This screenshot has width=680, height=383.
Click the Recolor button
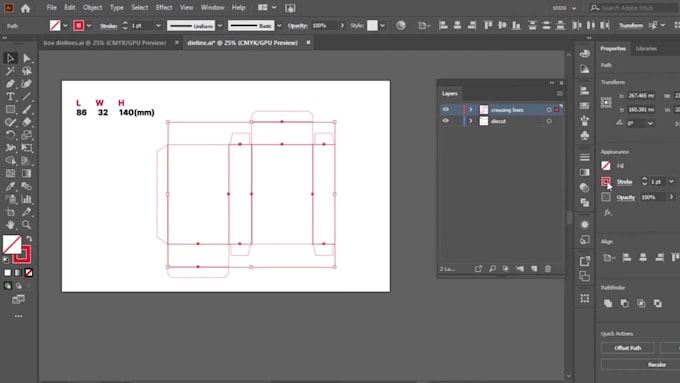(657, 365)
